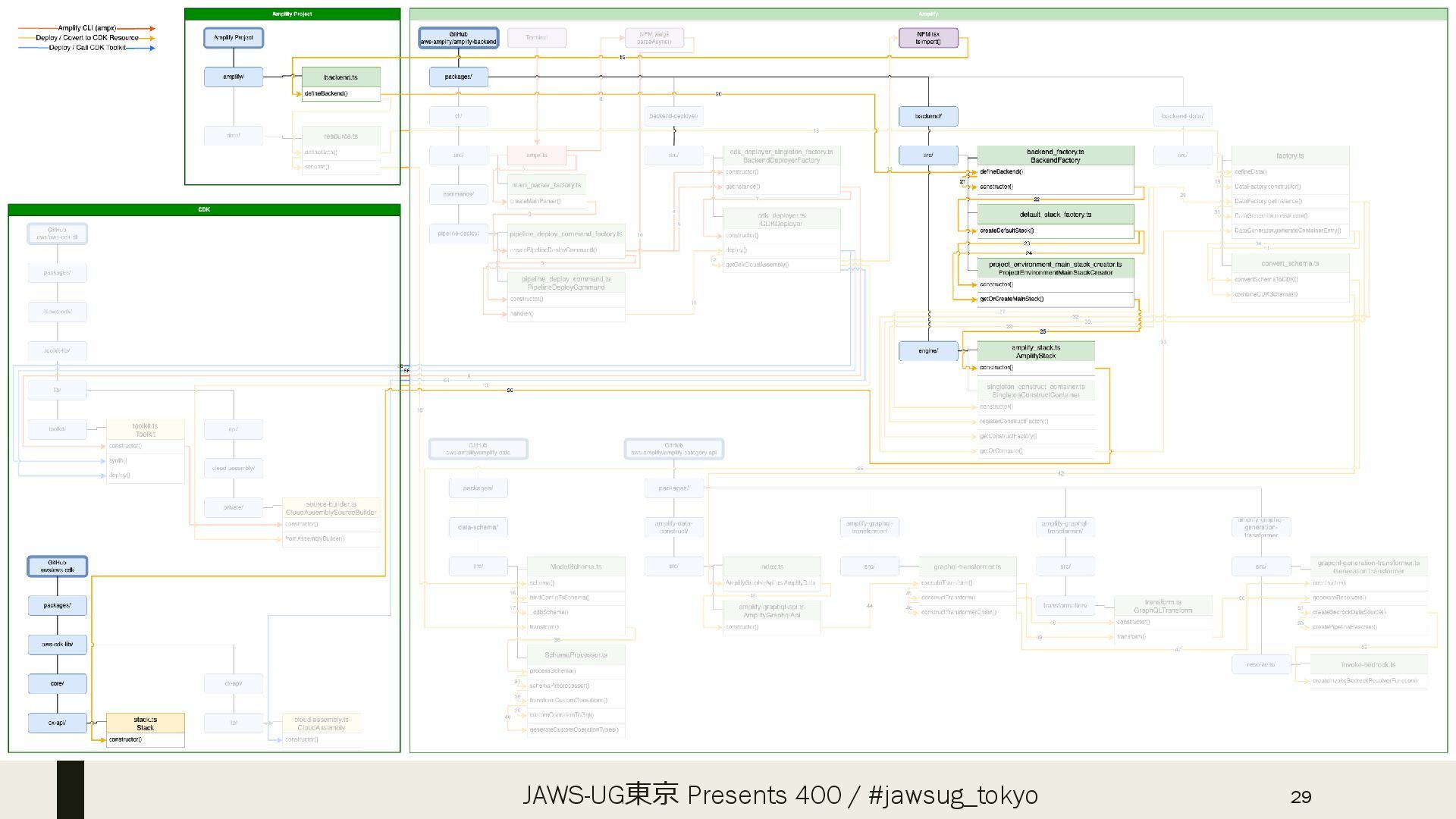Image resolution: width=1456 pixels, height=819 pixels.
Task: Select the stack.ts Stack box
Action: click(x=145, y=723)
